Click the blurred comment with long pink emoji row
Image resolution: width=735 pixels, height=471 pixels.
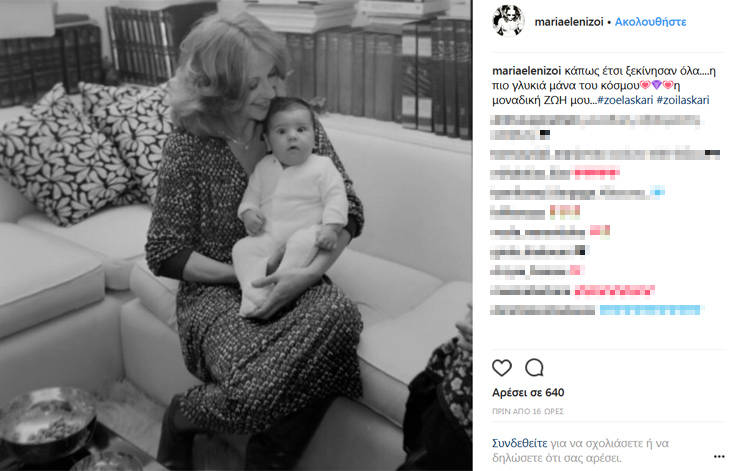[572, 291]
